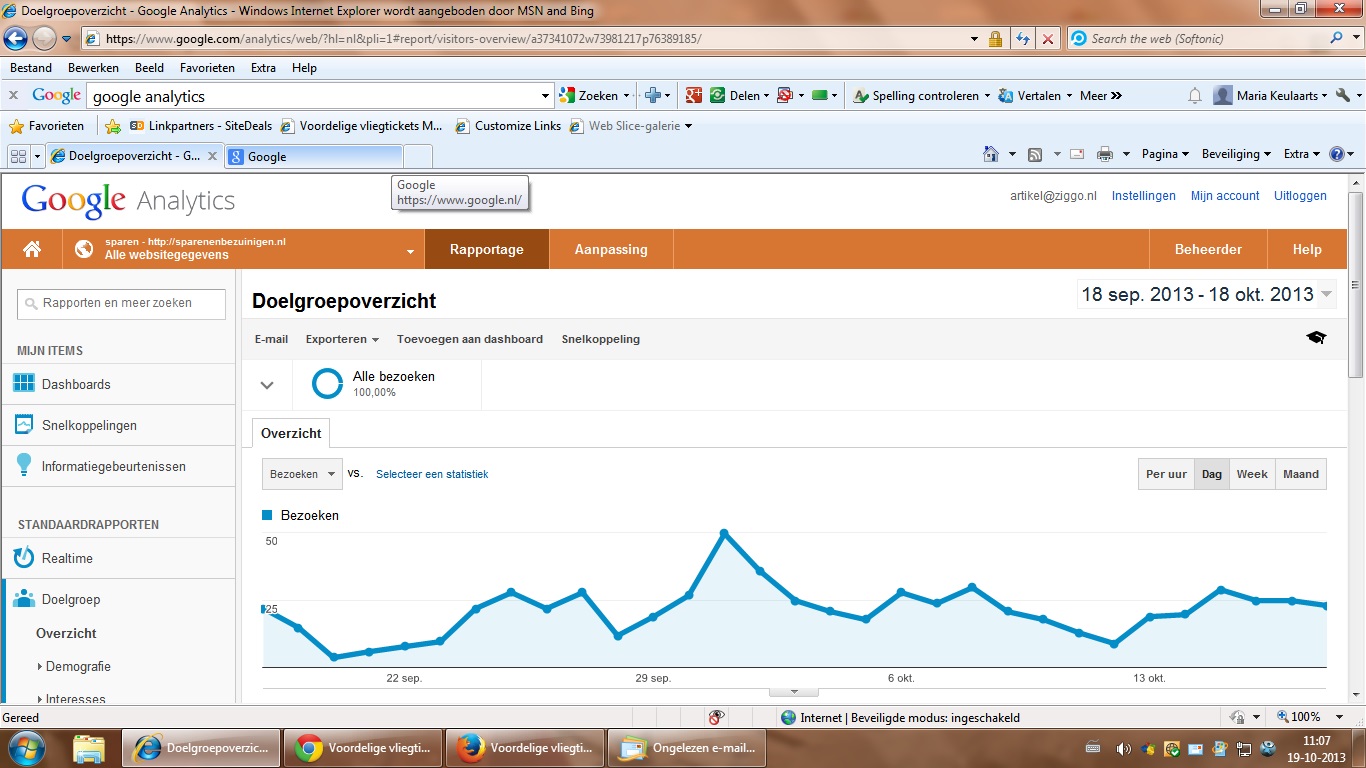Open the Bezoeken metric dropdown
The image size is (1366, 768).
coord(302,474)
